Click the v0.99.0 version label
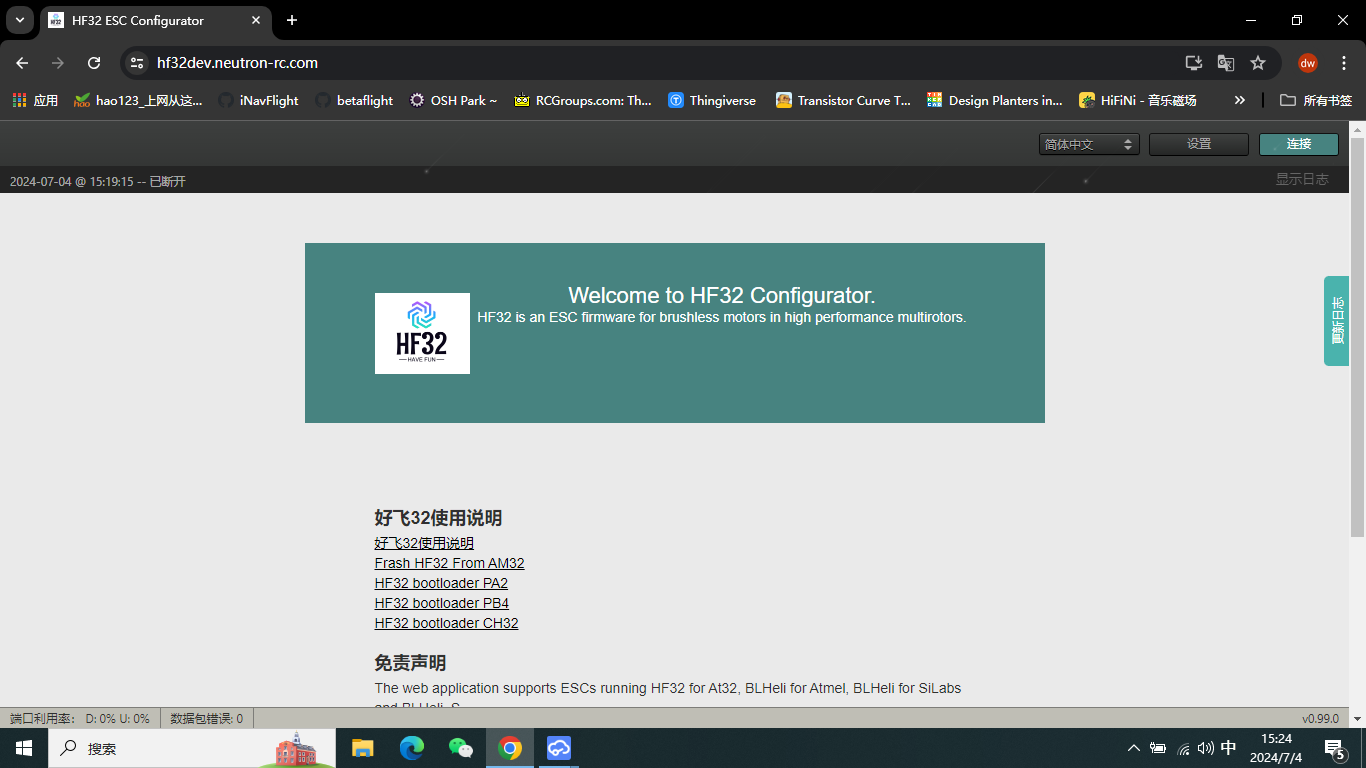This screenshot has height=768, width=1366. click(x=1320, y=718)
